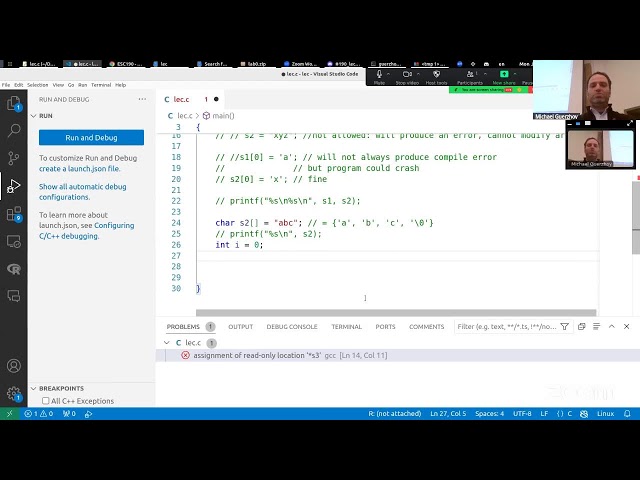Collapse lec.c entry in Problems list

(x=168, y=343)
